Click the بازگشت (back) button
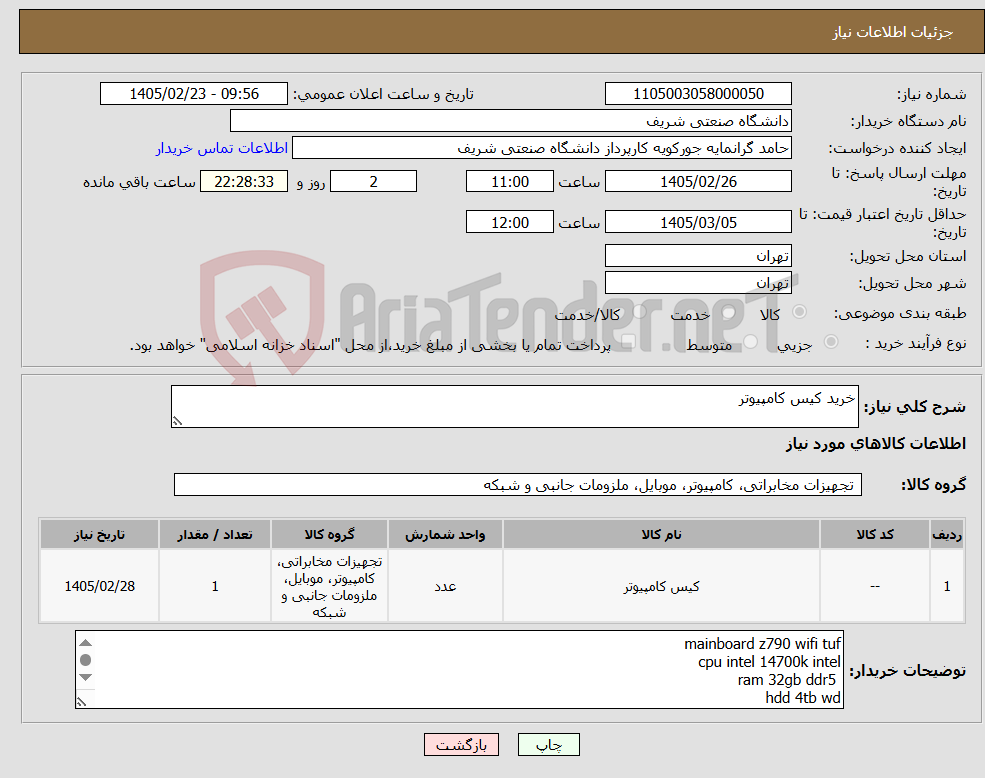The width and height of the screenshot is (985, 778). click(x=461, y=745)
